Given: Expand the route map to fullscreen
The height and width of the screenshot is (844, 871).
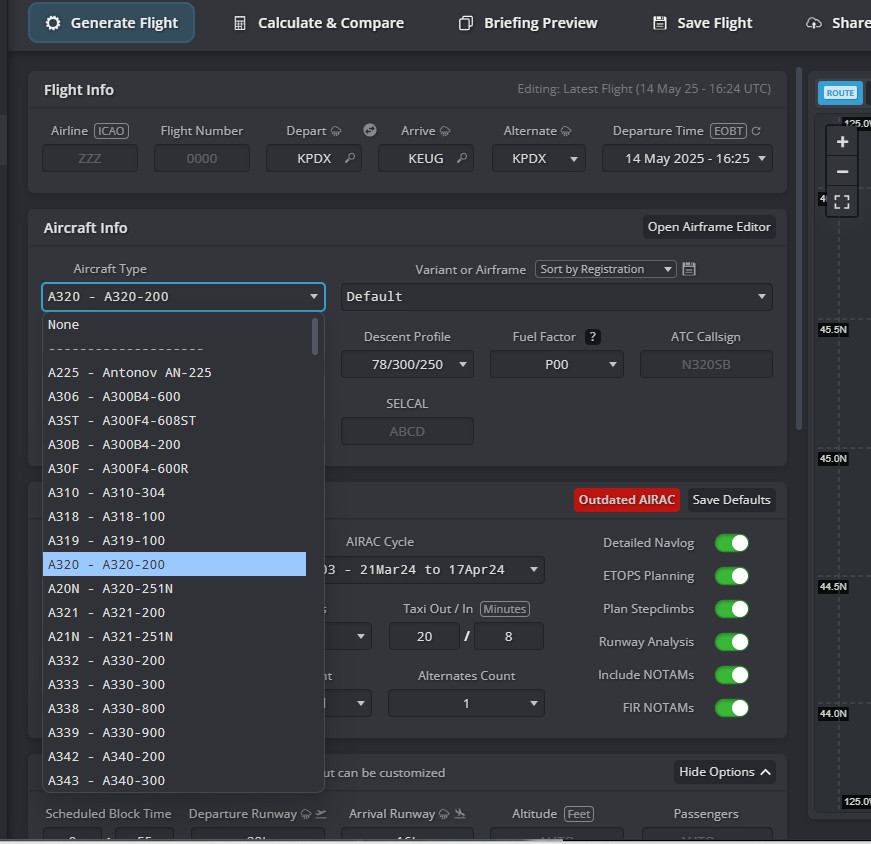Looking at the screenshot, I should pos(842,202).
